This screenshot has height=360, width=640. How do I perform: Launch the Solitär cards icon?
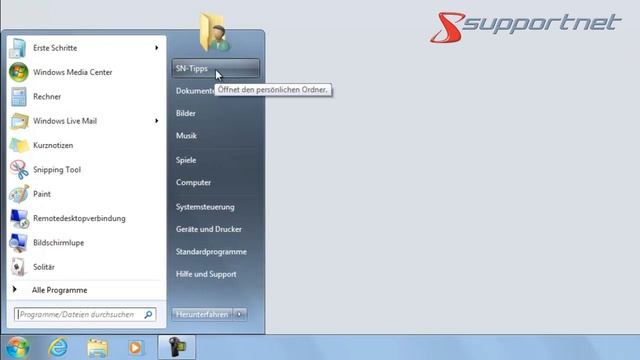click(x=18, y=267)
